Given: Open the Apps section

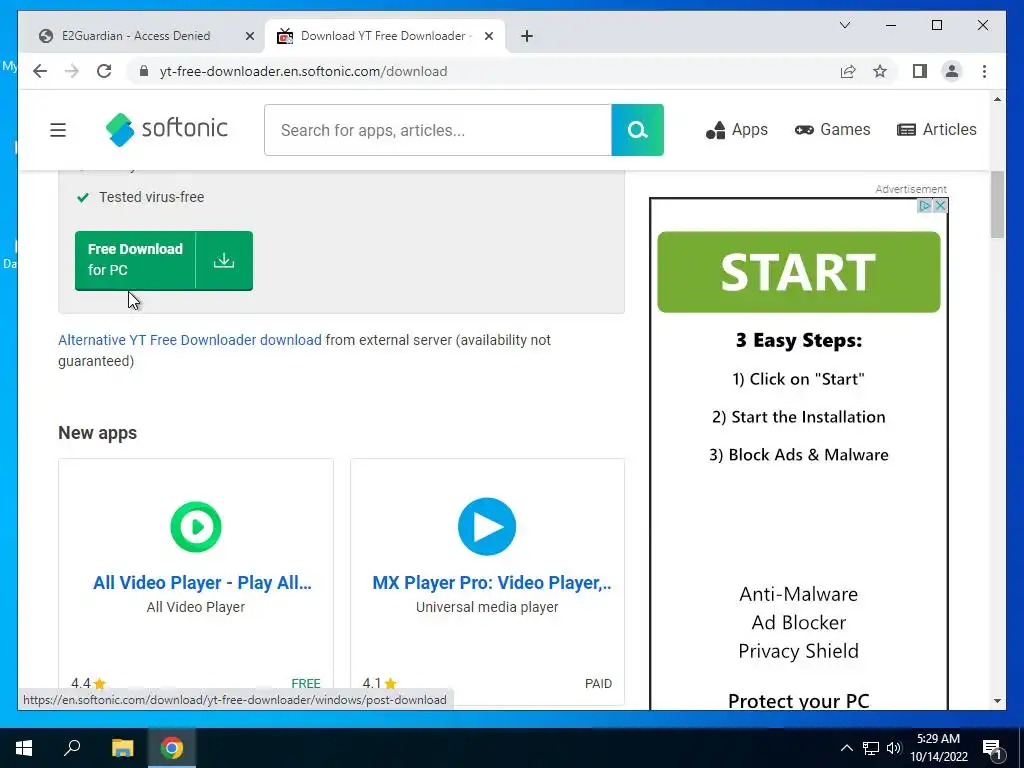Looking at the screenshot, I should 737,130.
